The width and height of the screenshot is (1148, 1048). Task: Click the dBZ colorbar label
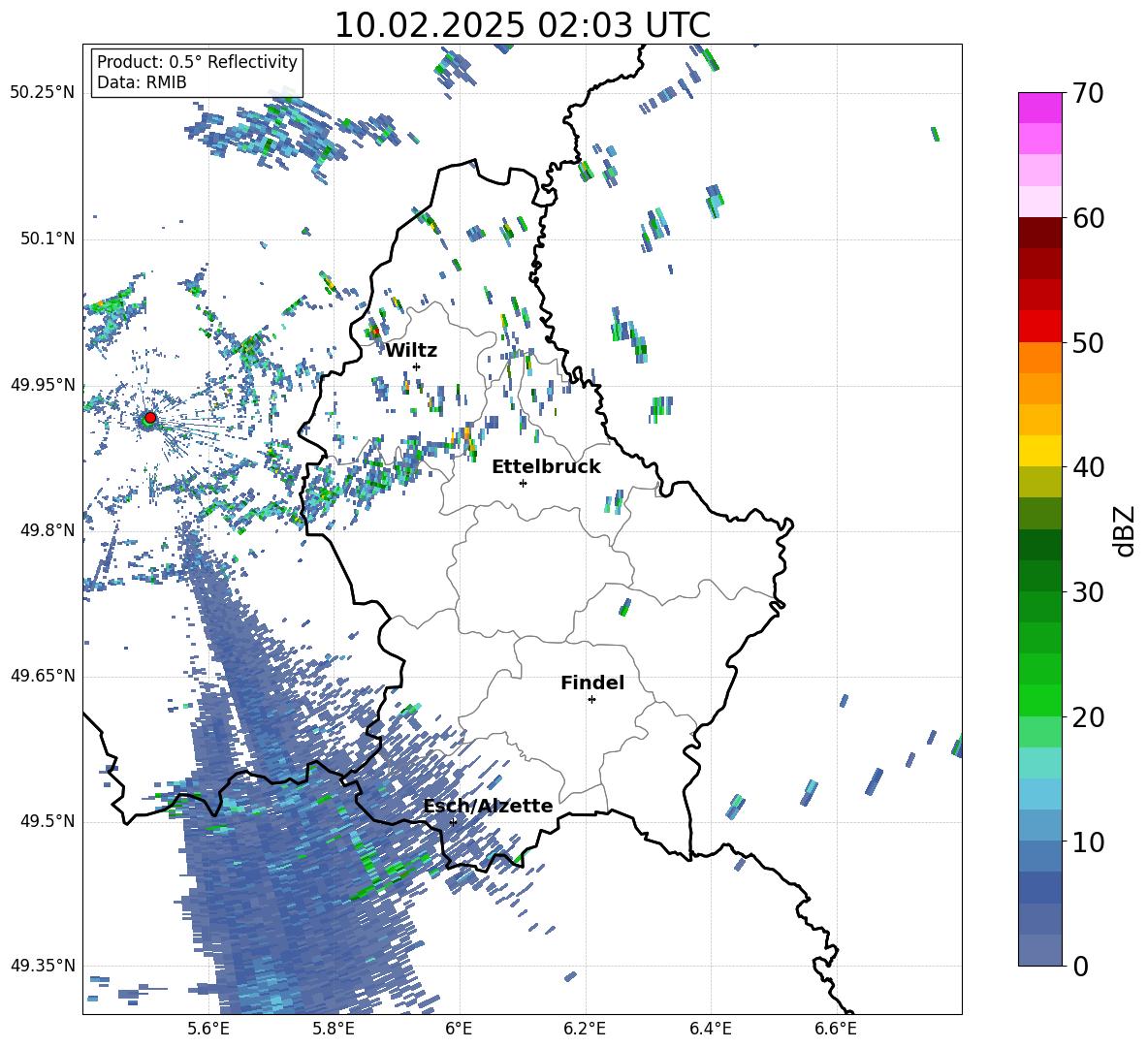coord(1124,530)
